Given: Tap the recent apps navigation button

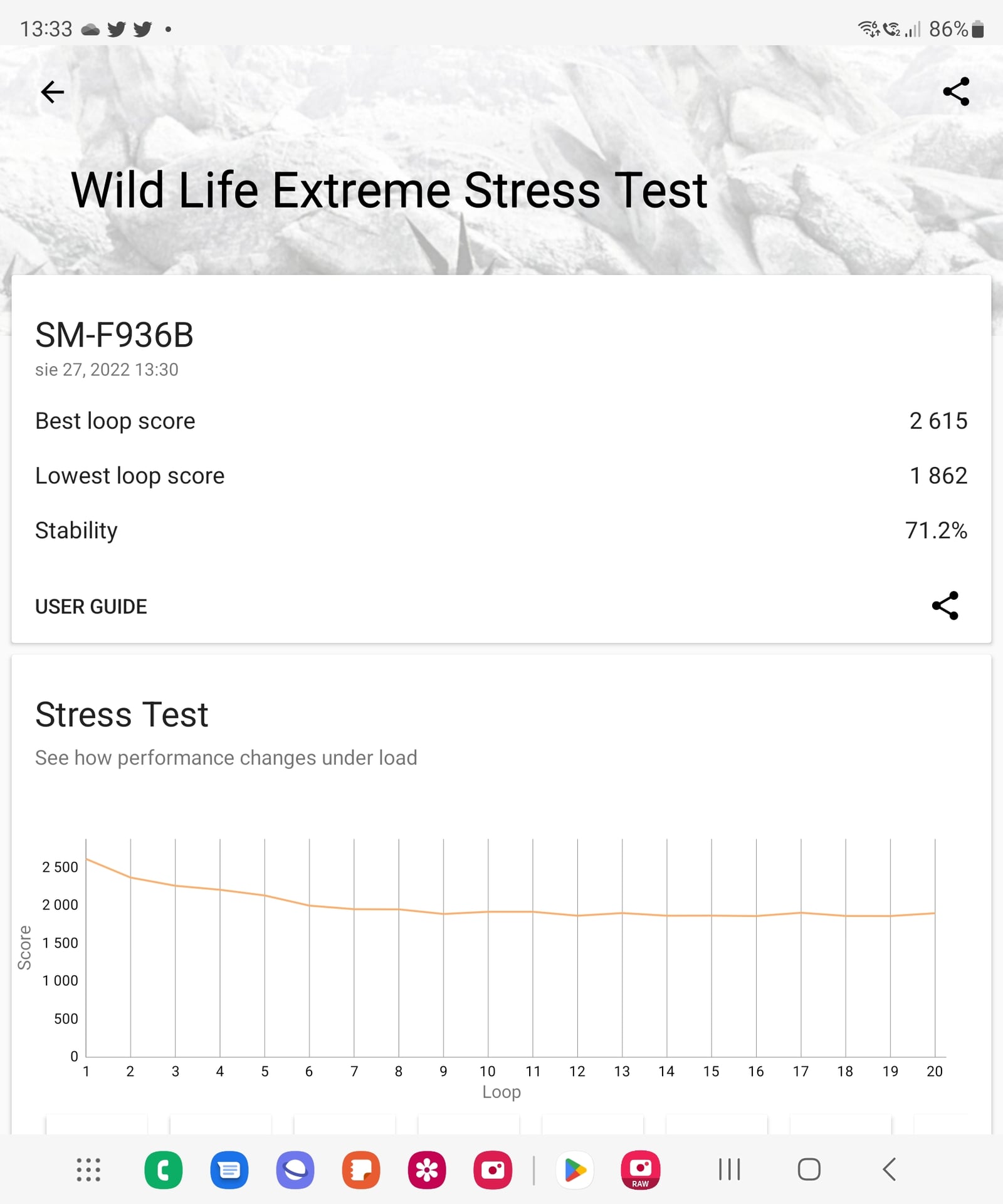Looking at the screenshot, I should 729,1170.
